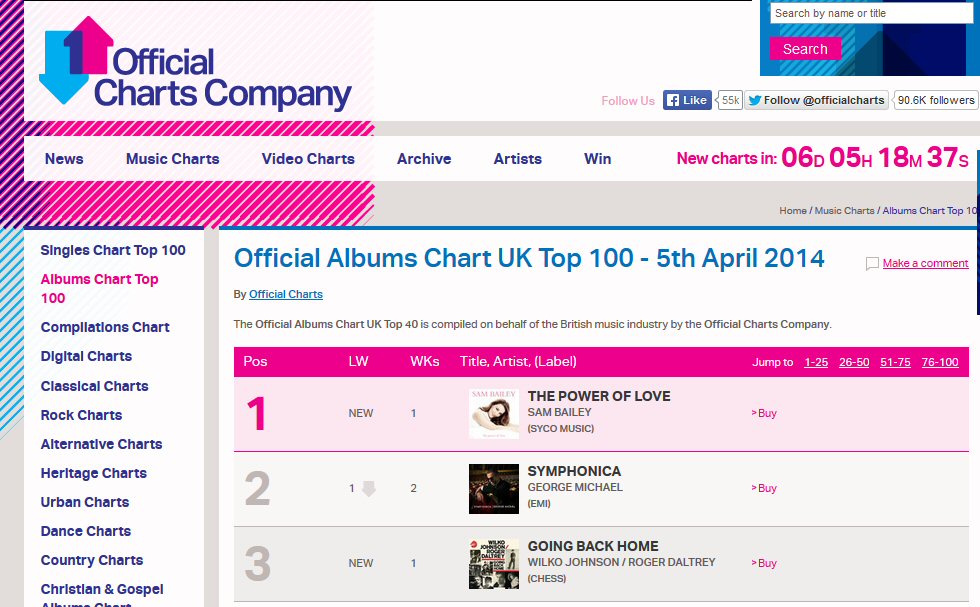Open the Music Charts menu
The image size is (980, 607).
point(172,159)
